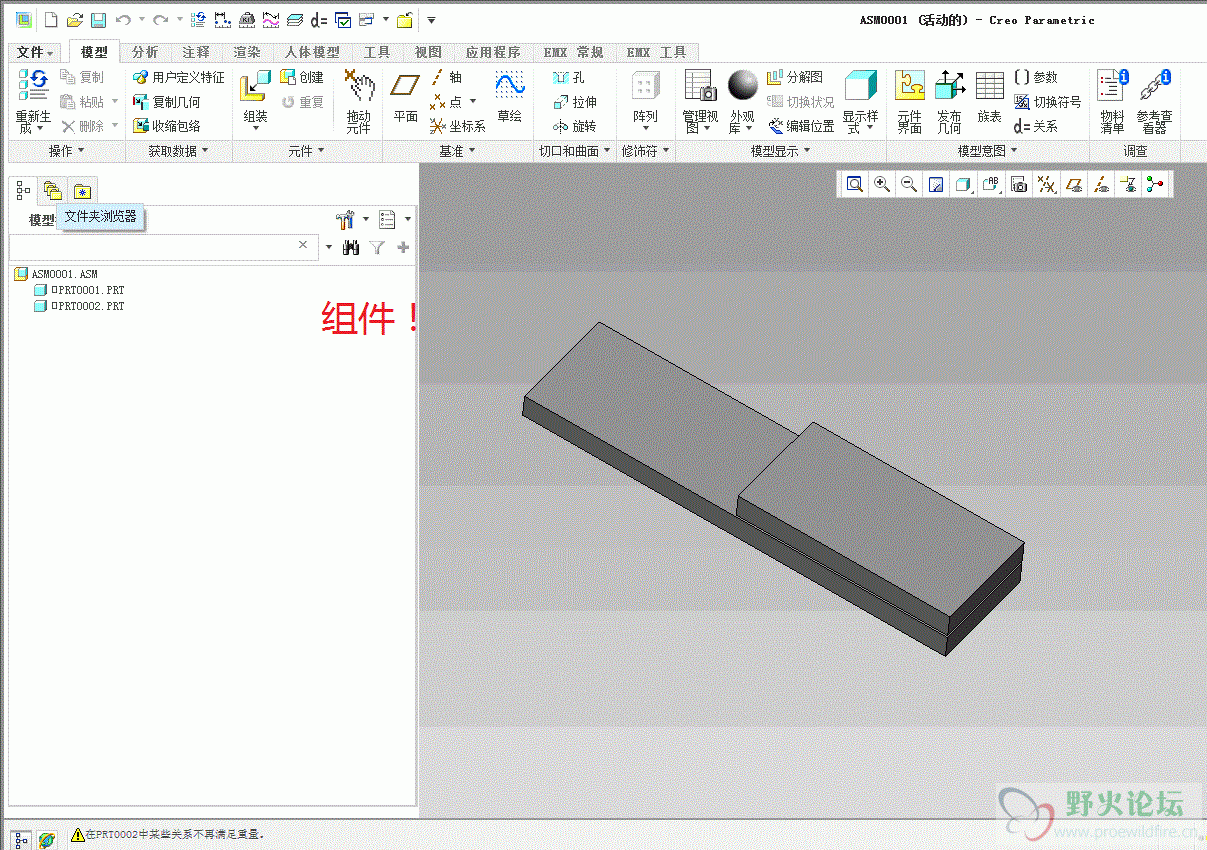Expand the 切口和曲面 group dropdown
The width and height of the screenshot is (1207, 850).
tap(575, 151)
